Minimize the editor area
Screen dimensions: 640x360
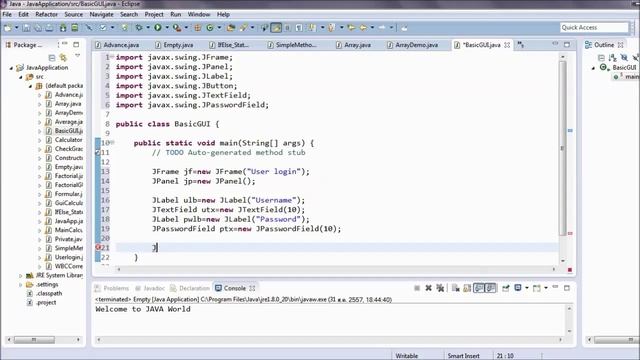(x=555, y=44)
